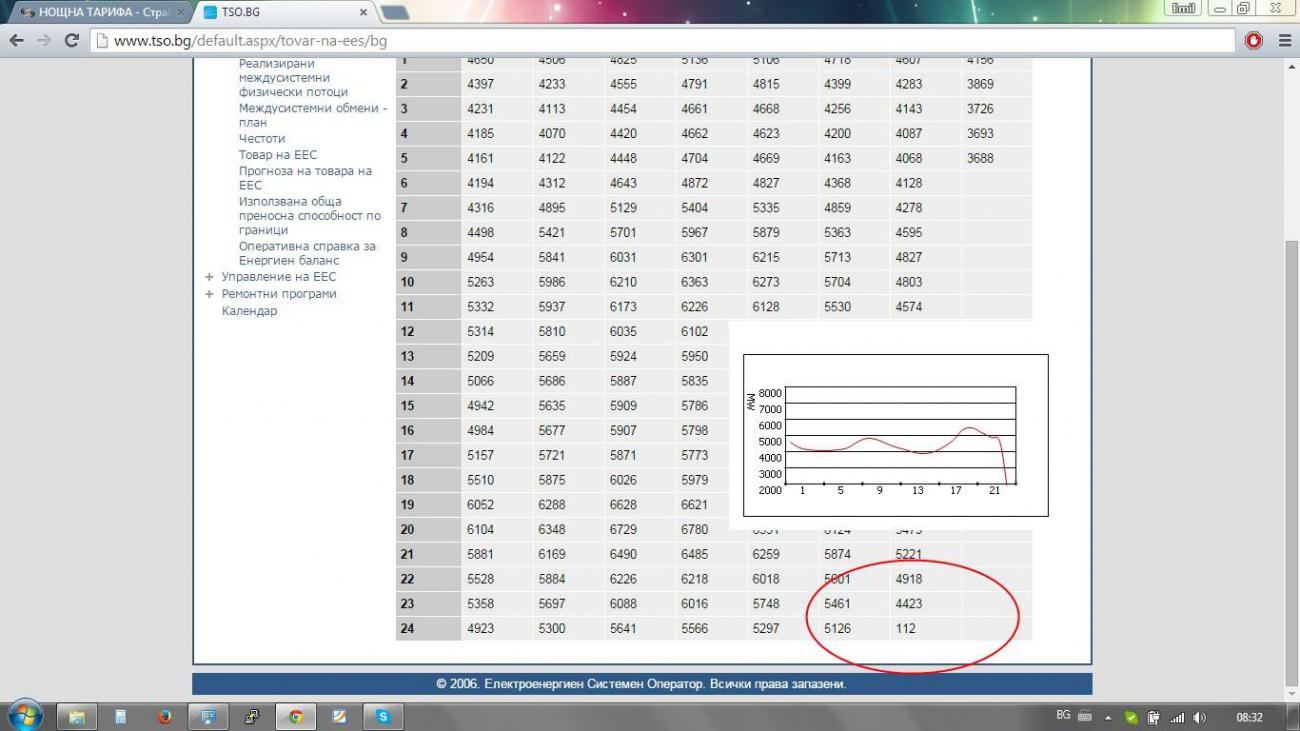This screenshot has width=1300, height=731.
Task: Open Реализирани междусистемни физически потоци link
Action: (294, 78)
